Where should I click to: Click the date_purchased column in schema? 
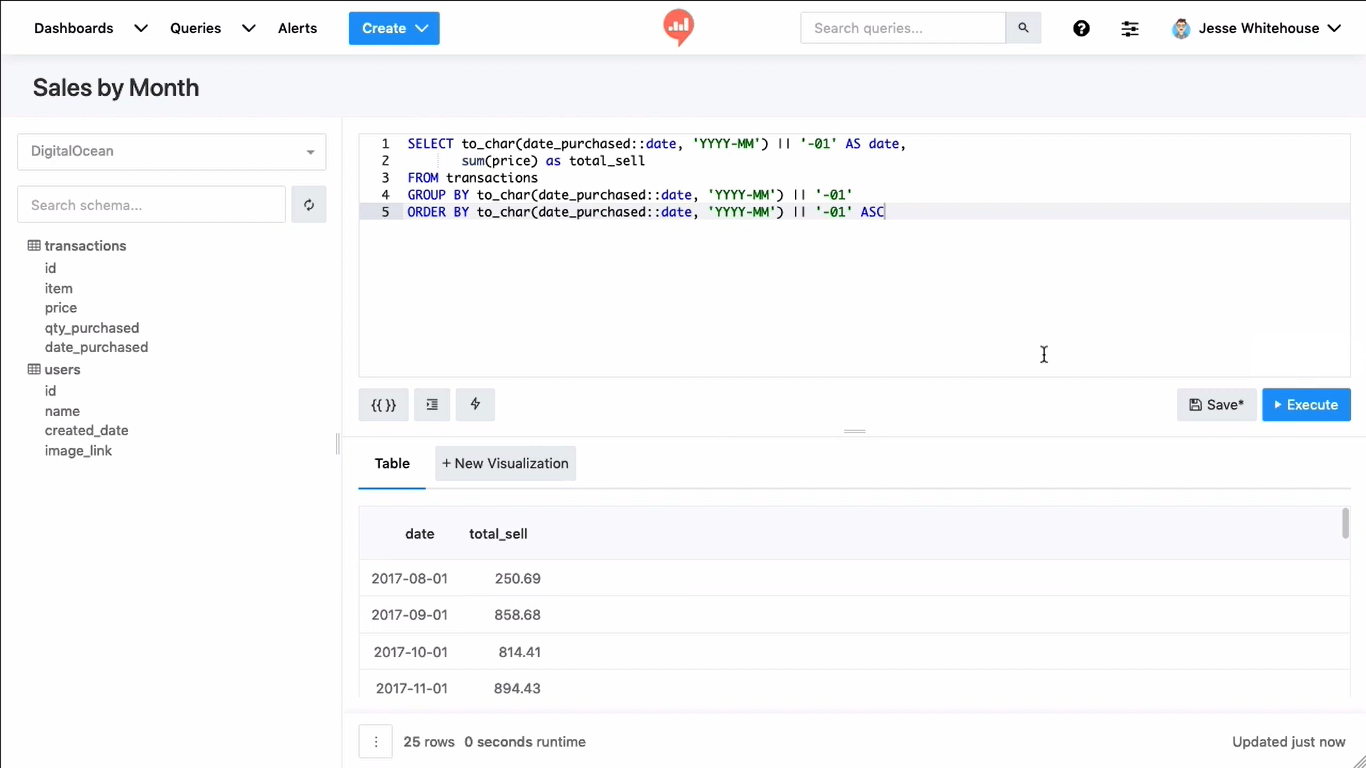(x=96, y=348)
